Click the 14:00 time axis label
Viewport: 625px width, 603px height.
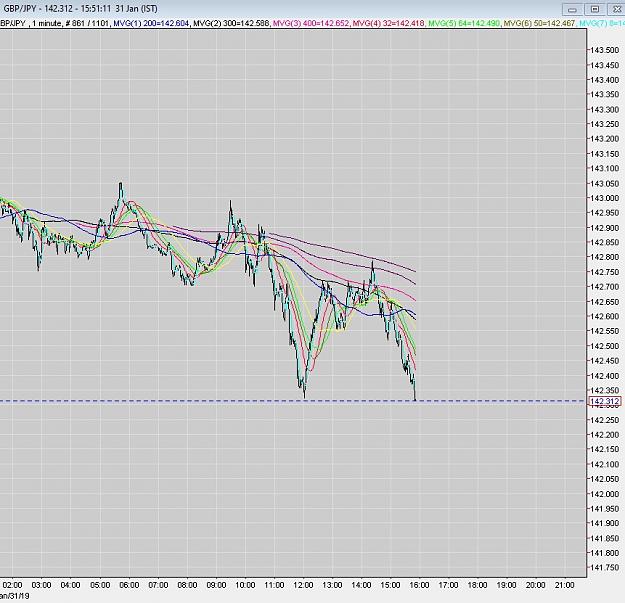pos(362,585)
